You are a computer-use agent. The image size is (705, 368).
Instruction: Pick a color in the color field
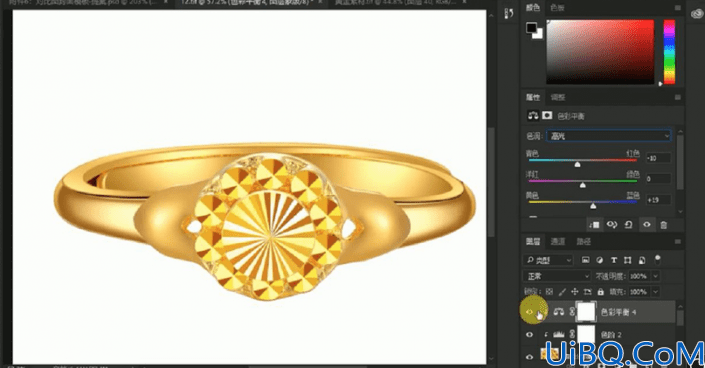tap(600, 51)
